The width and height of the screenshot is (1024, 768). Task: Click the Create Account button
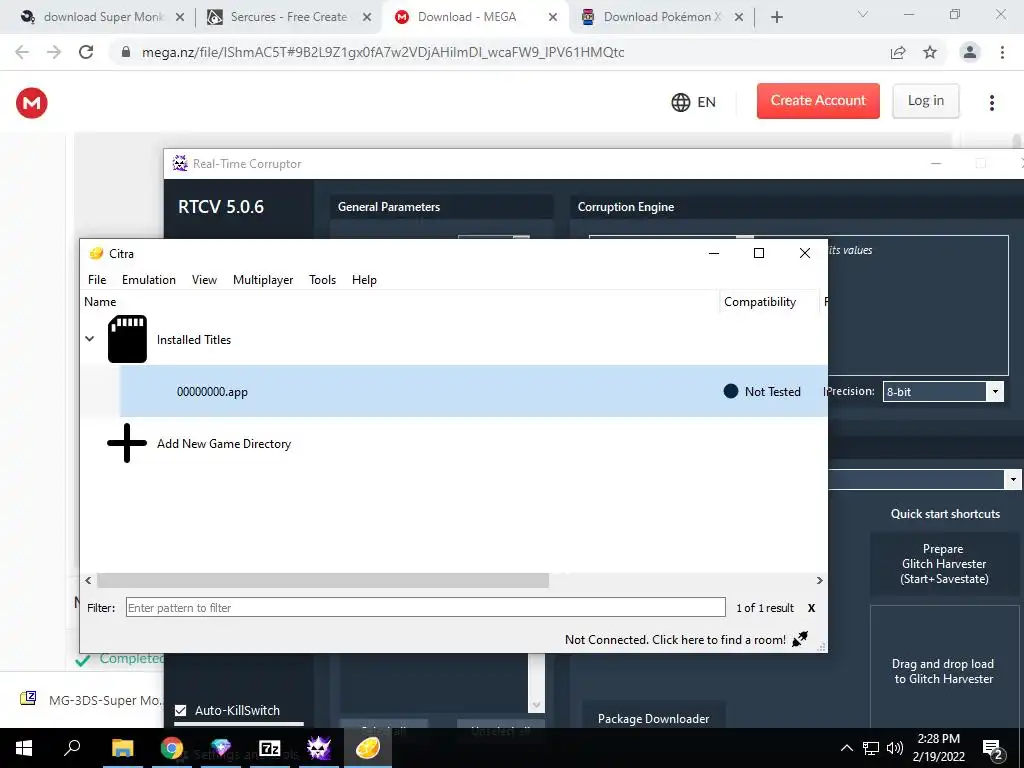pos(818,101)
